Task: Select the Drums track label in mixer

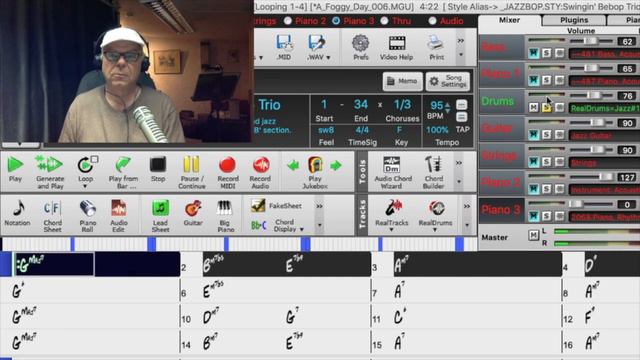Action: pyautogui.click(x=501, y=101)
